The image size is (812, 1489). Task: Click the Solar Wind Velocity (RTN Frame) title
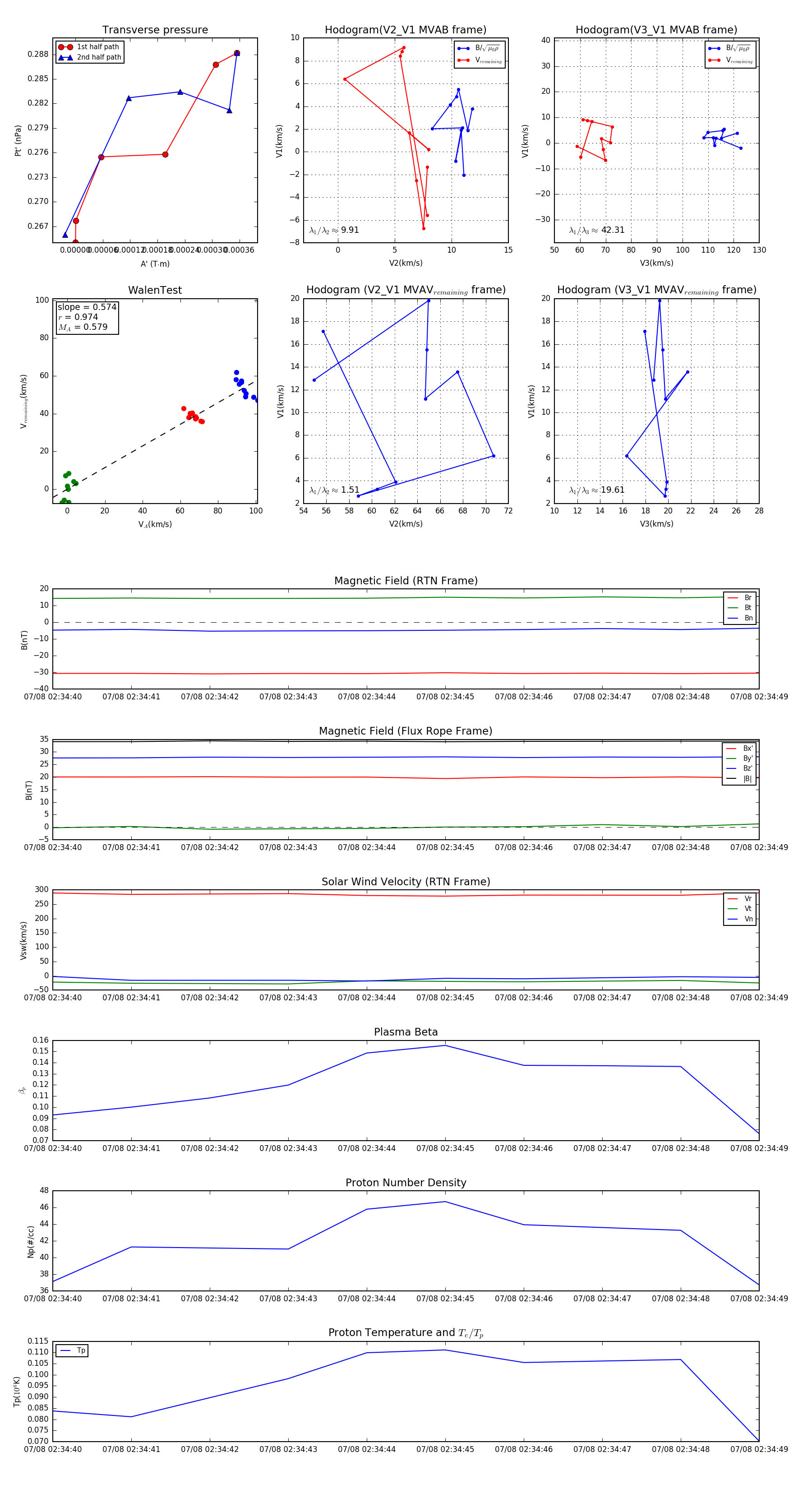(x=406, y=882)
